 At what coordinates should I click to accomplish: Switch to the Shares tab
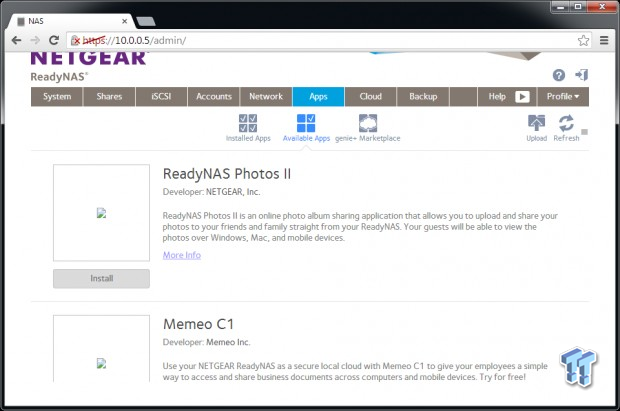point(109,97)
